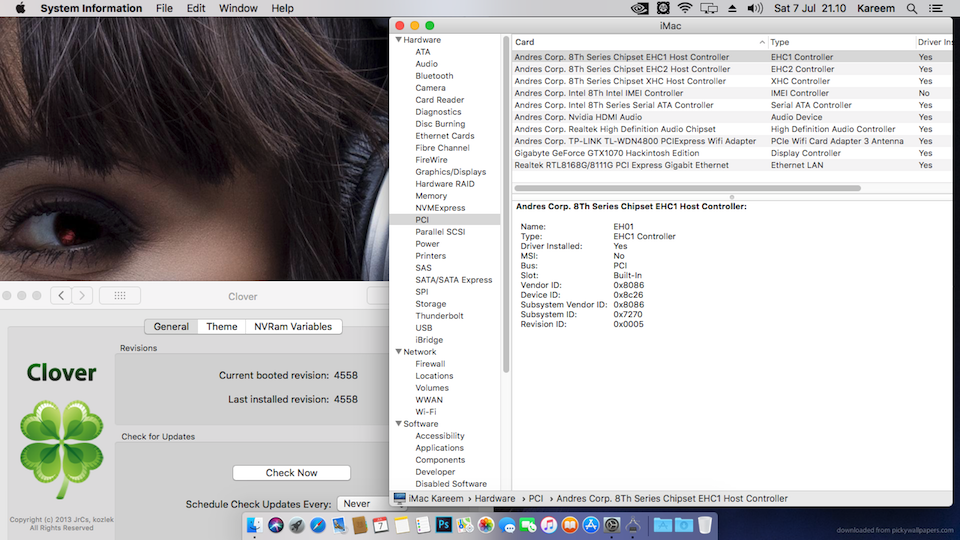
Task: Open the volume control in menu bar
Action: click(754, 8)
